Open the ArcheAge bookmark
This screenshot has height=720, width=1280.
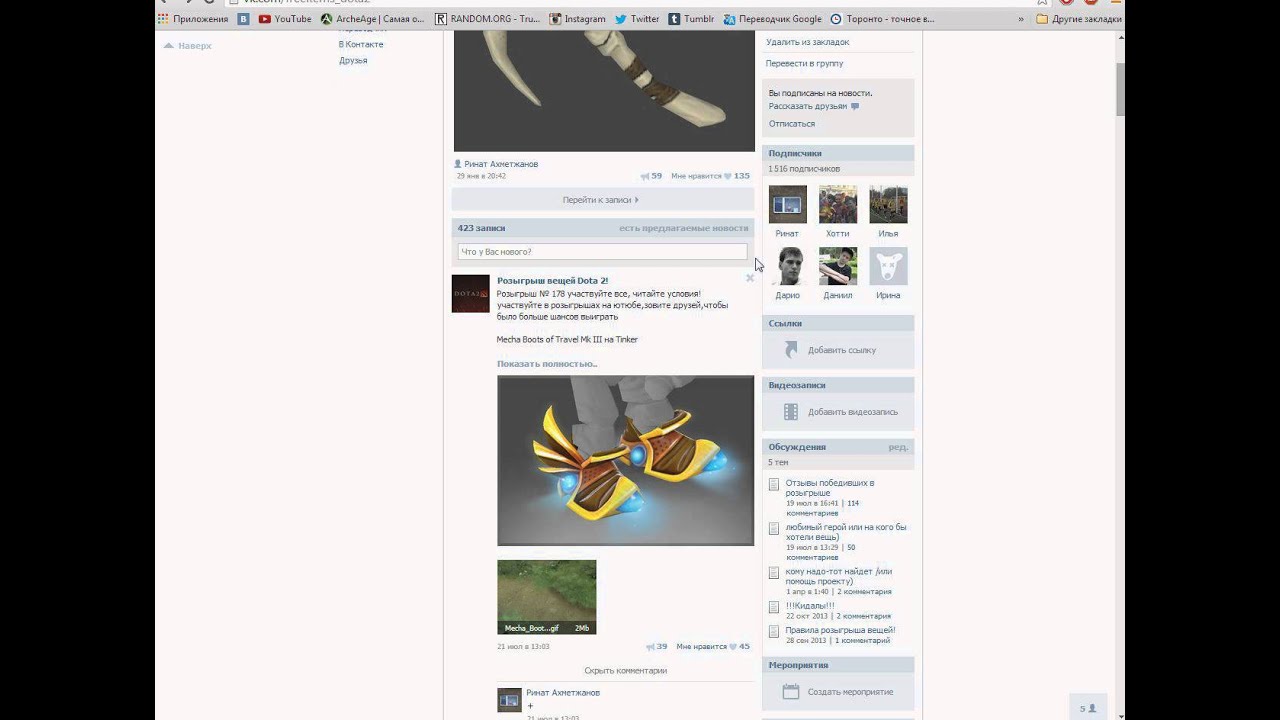pyautogui.click(x=372, y=19)
